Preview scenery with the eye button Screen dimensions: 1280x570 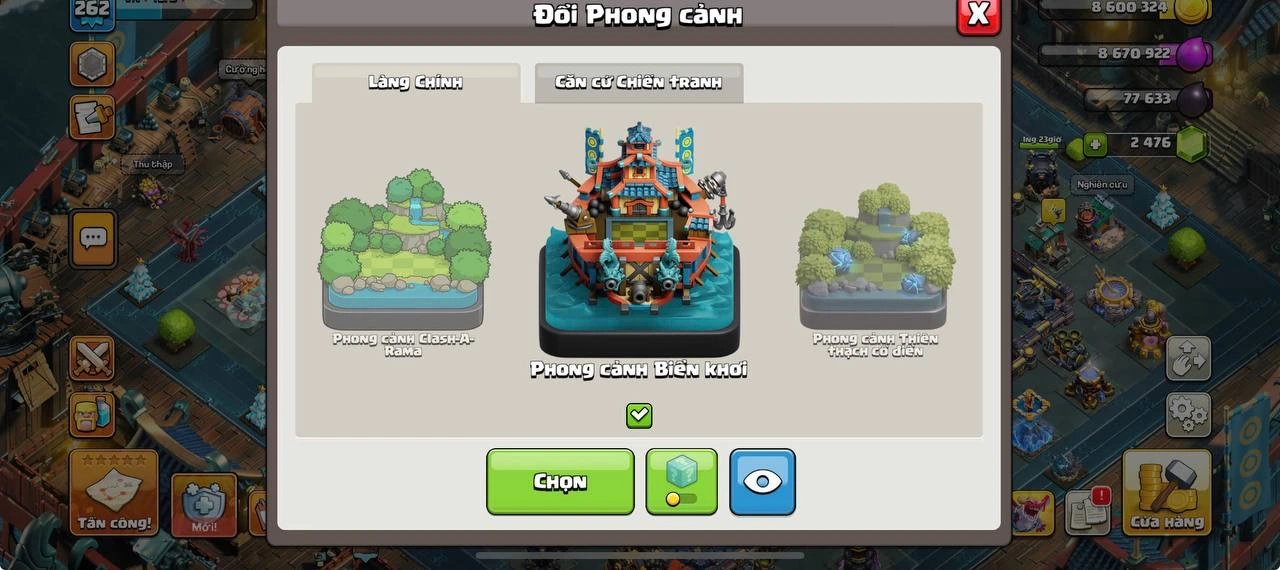click(x=762, y=482)
